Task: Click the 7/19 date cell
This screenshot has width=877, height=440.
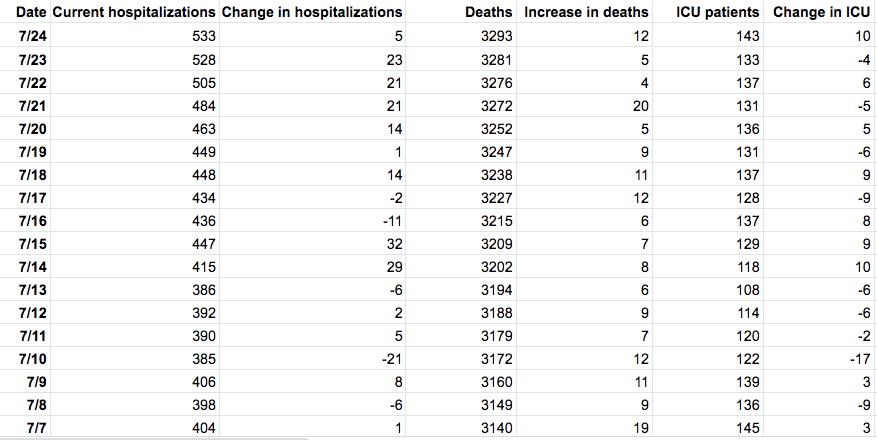Action: (x=31, y=151)
